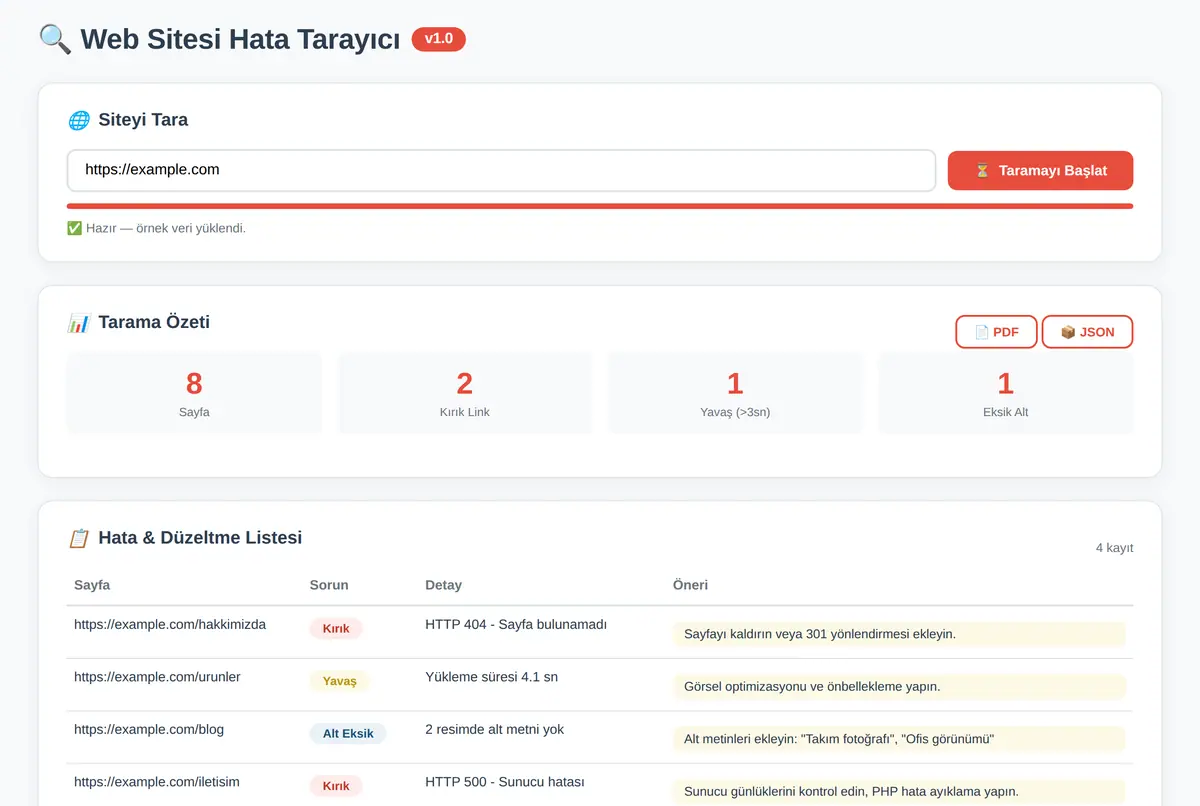Click the 2 Kırık Link summary card

click(x=465, y=393)
